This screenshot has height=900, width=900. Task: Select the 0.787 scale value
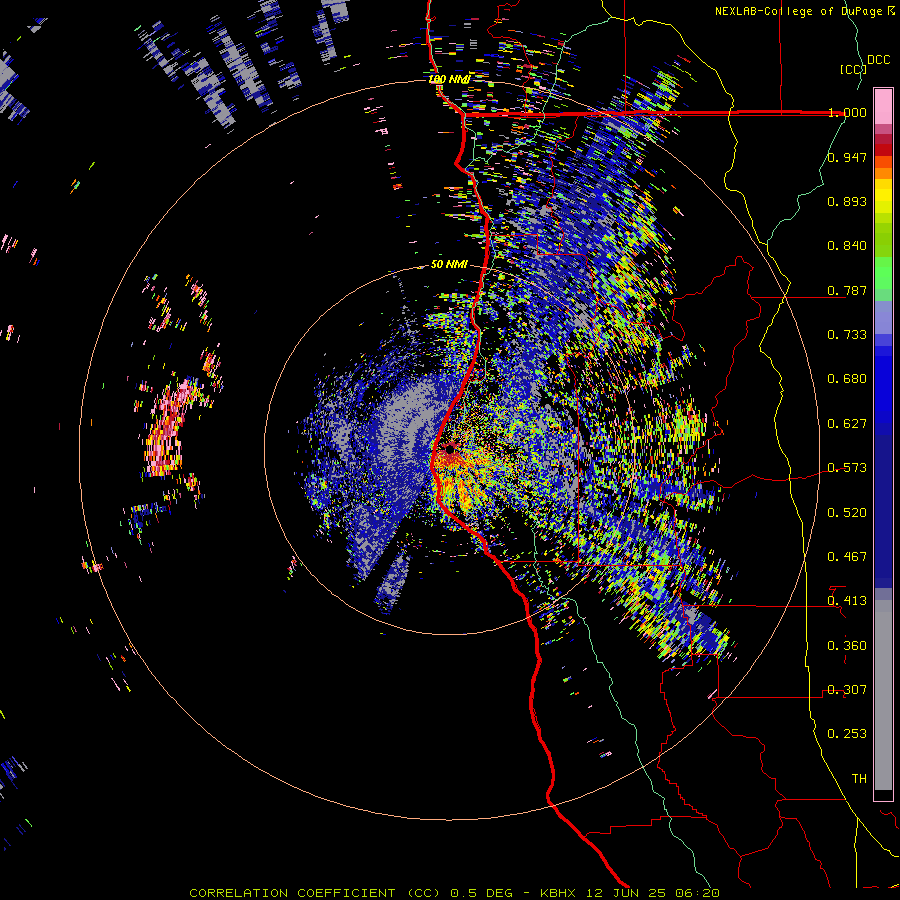tap(847, 290)
